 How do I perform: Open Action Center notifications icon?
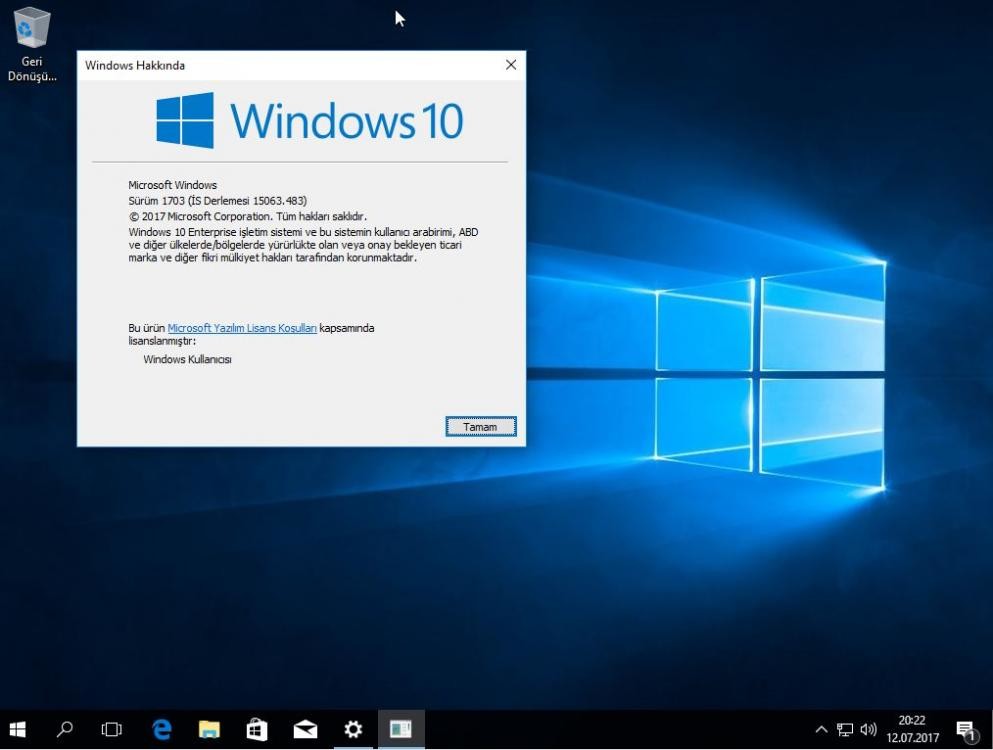click(966, 730)
